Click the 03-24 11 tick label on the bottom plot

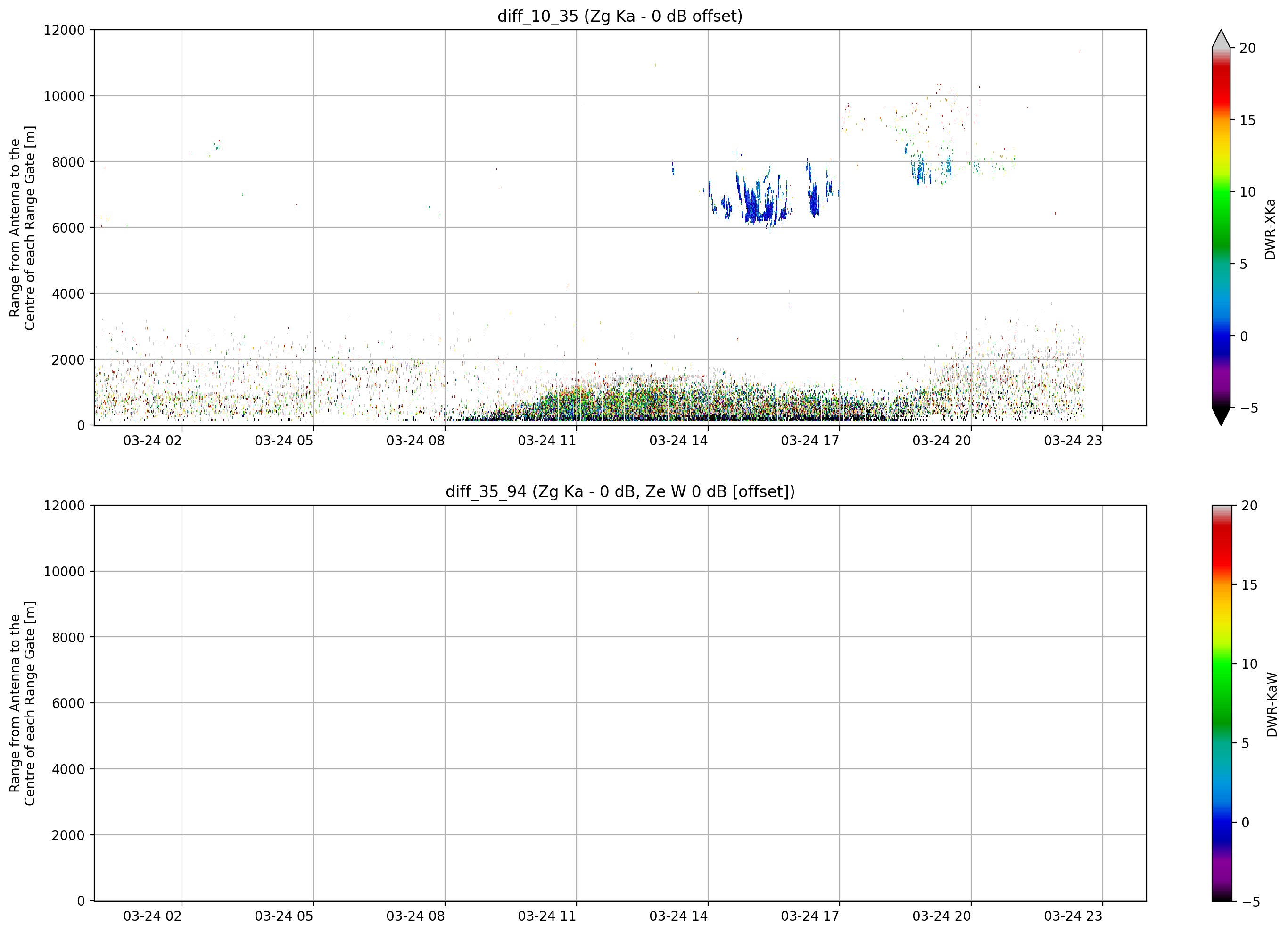pyautogui.click(x=546, y=916)
